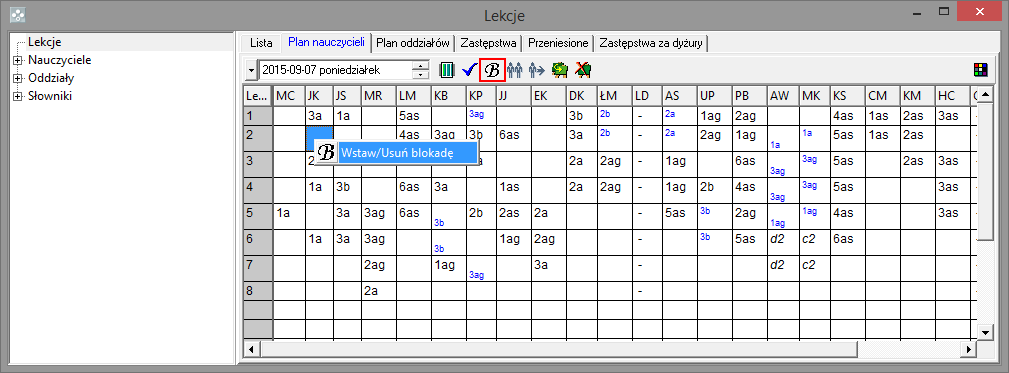The width and height of the screenshot is (1009, 373).
Task: Click cell 4as in PB row 4
Action: (750, 190)
